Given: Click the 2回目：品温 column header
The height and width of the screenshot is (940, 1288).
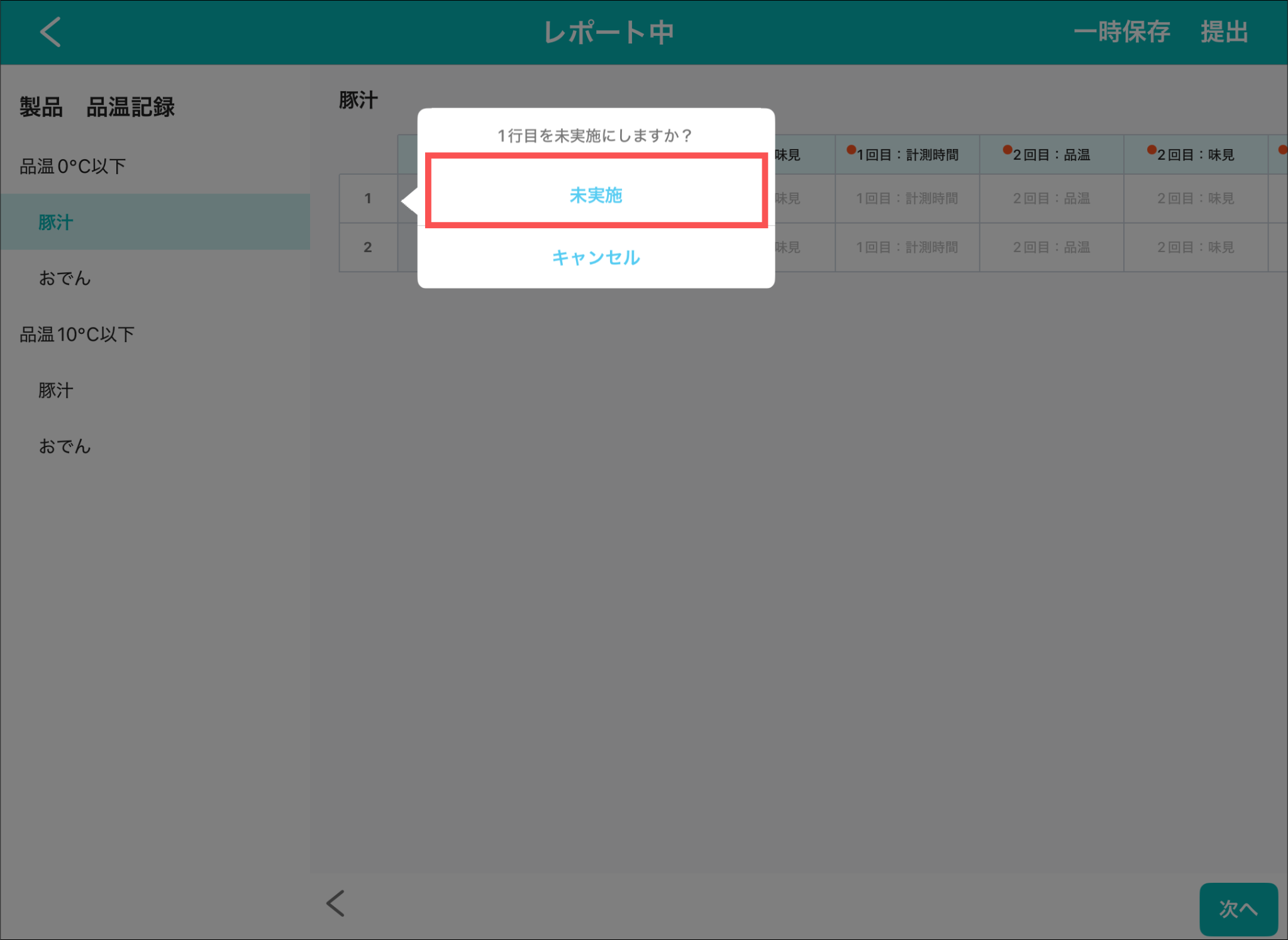Looking at the screenshot, I should (x=1051, y=155).
